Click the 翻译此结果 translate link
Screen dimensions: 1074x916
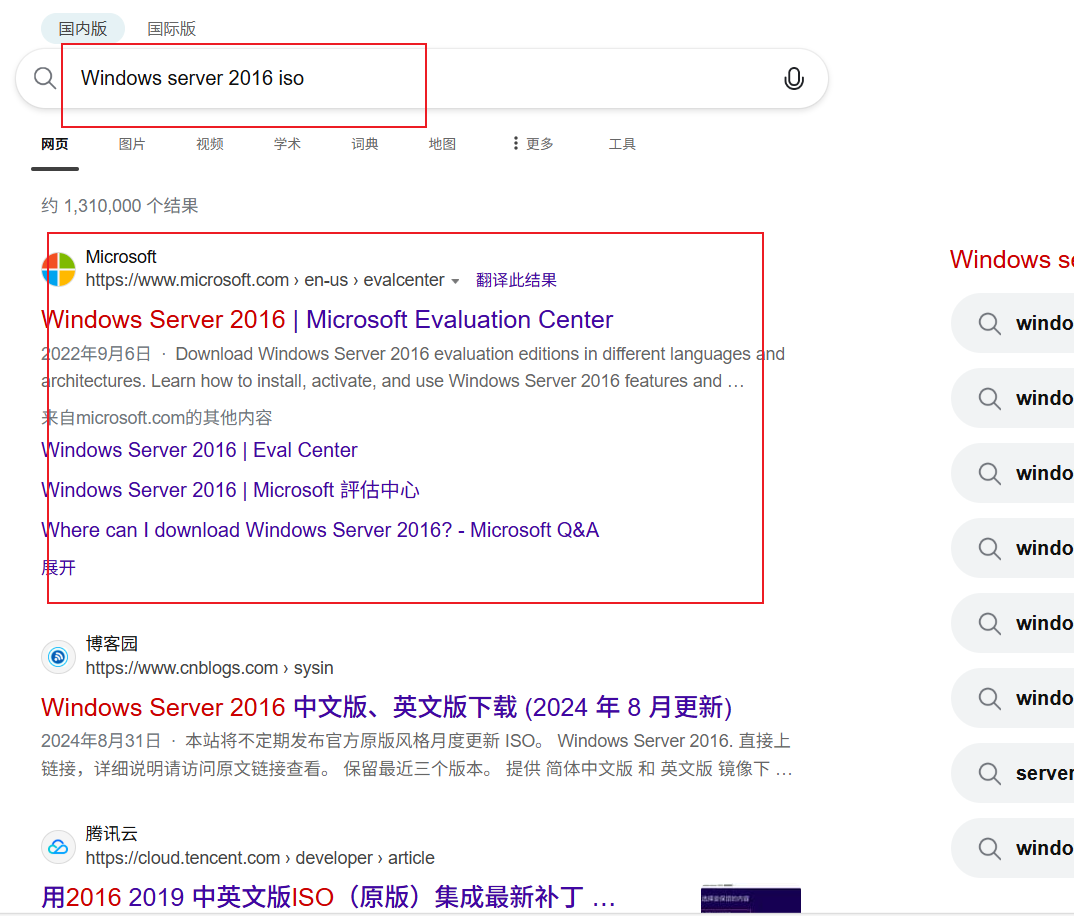(x=516, y=280)
